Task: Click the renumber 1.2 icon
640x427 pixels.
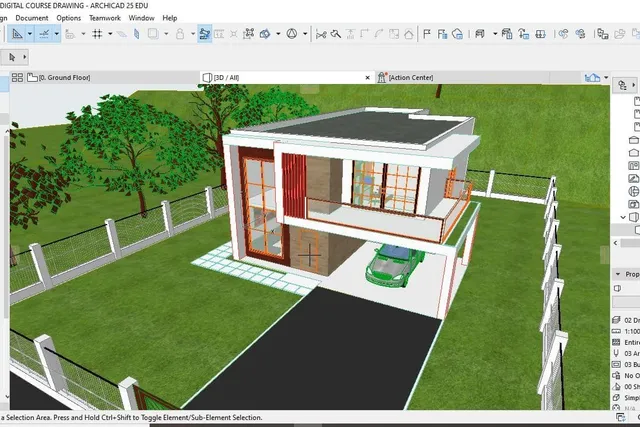Action: (219, 34)
